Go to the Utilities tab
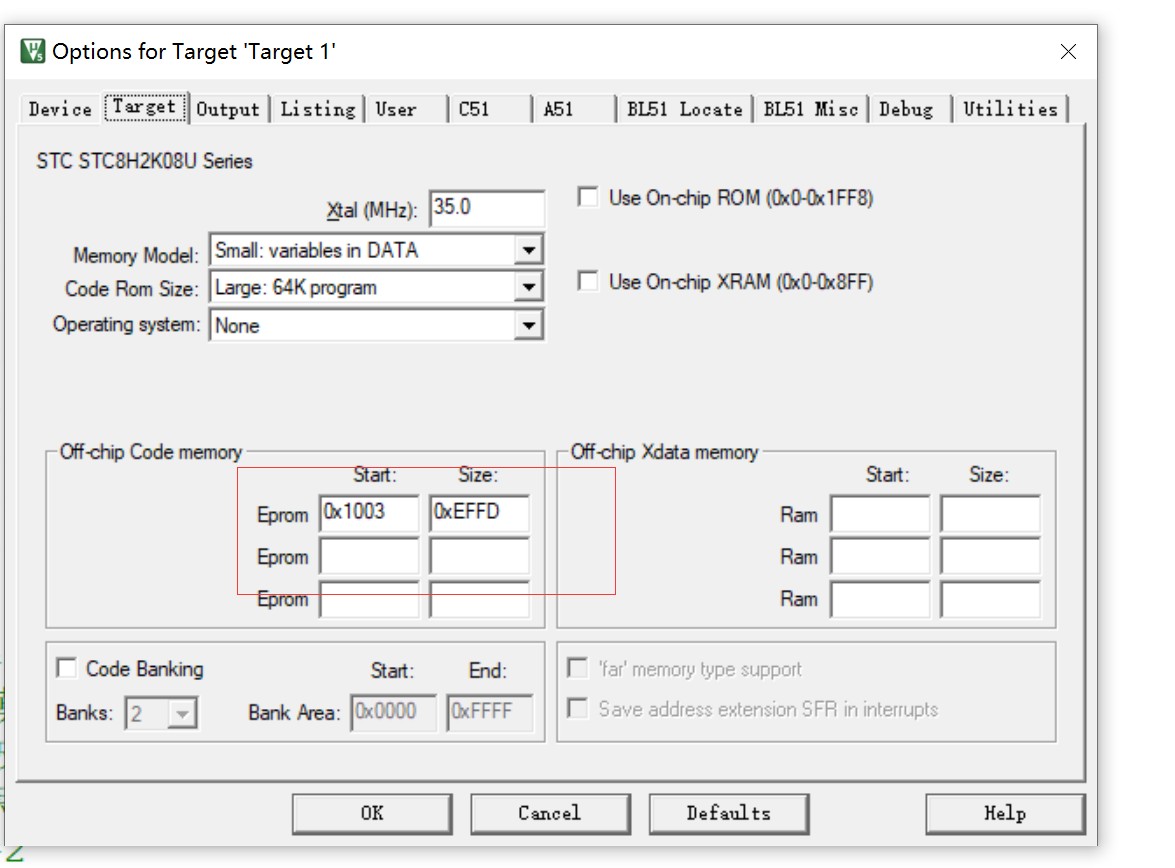 point(1010,109)
